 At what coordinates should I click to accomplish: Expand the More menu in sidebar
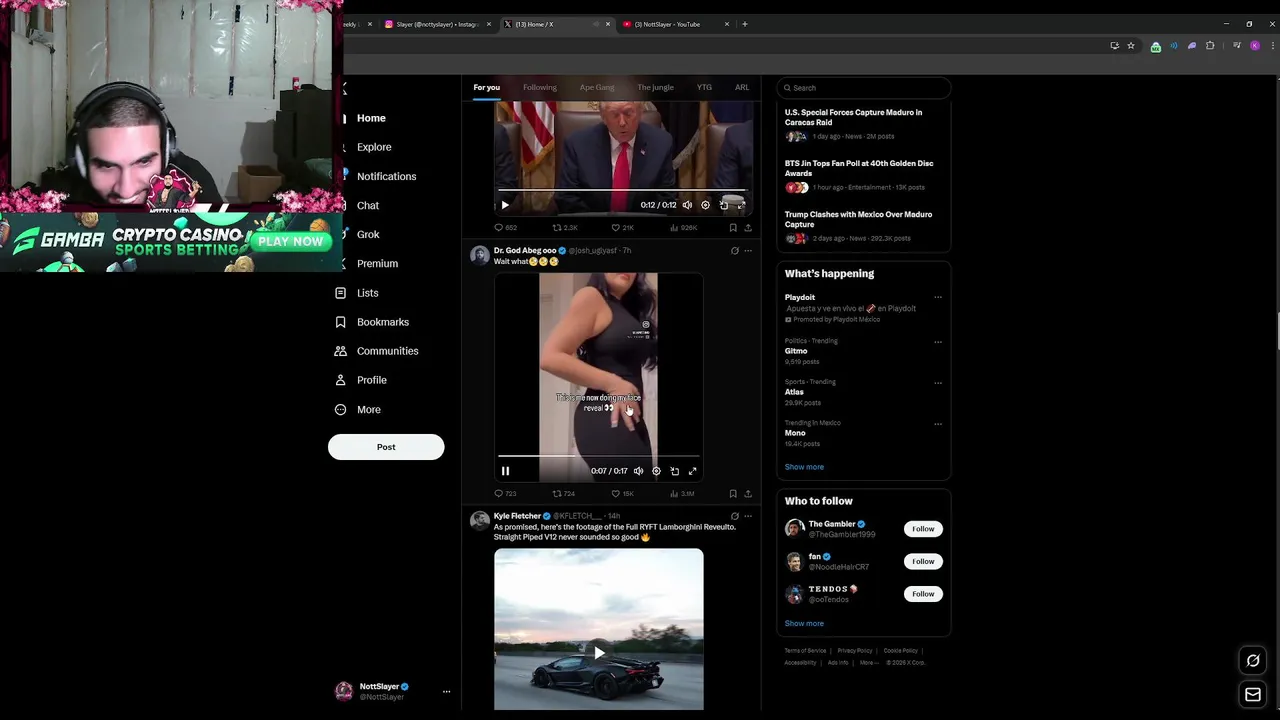[x=357, y=410]
